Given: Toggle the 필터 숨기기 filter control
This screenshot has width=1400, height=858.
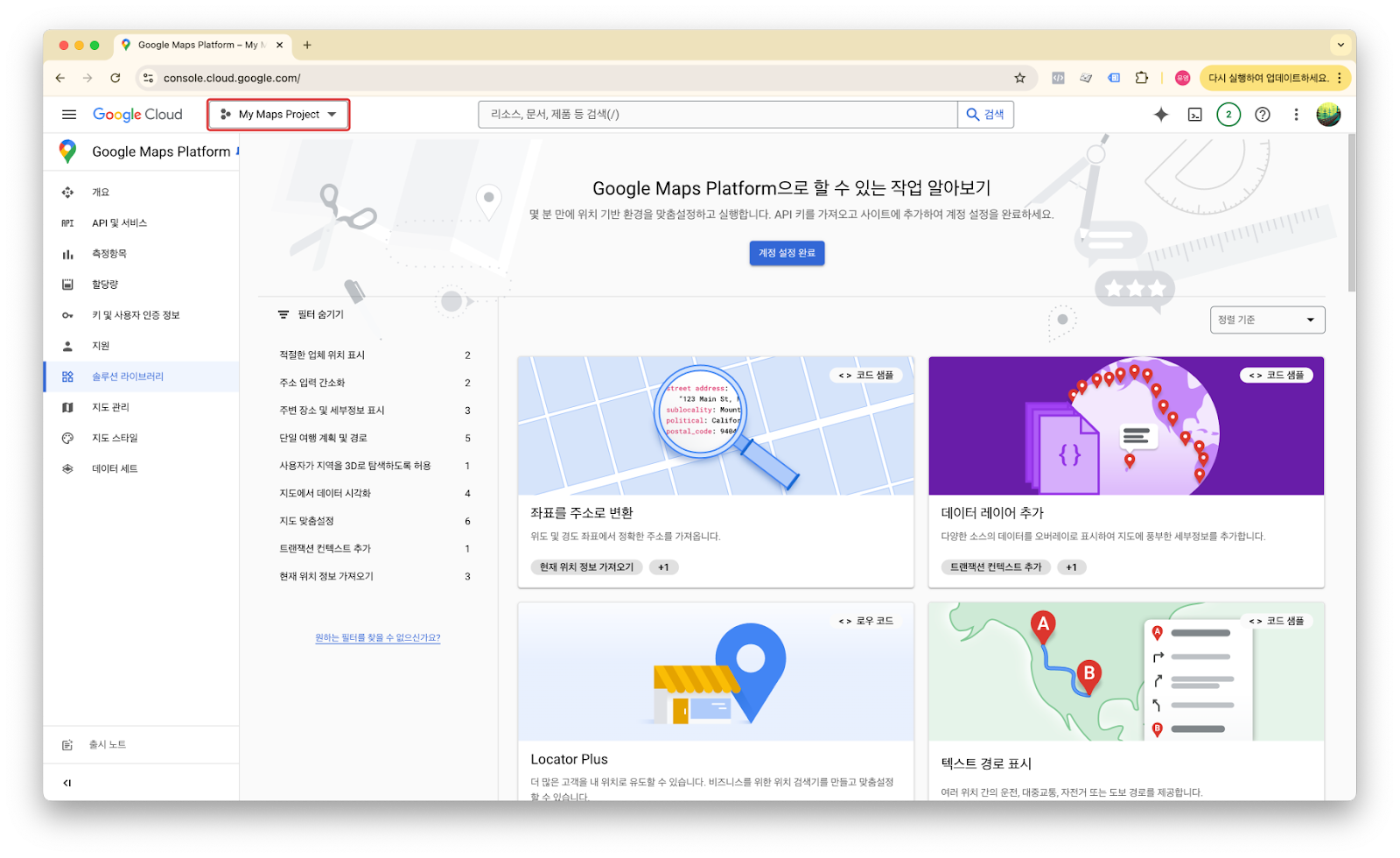Looking at the screenshot, I should click(x=311, y=314).
